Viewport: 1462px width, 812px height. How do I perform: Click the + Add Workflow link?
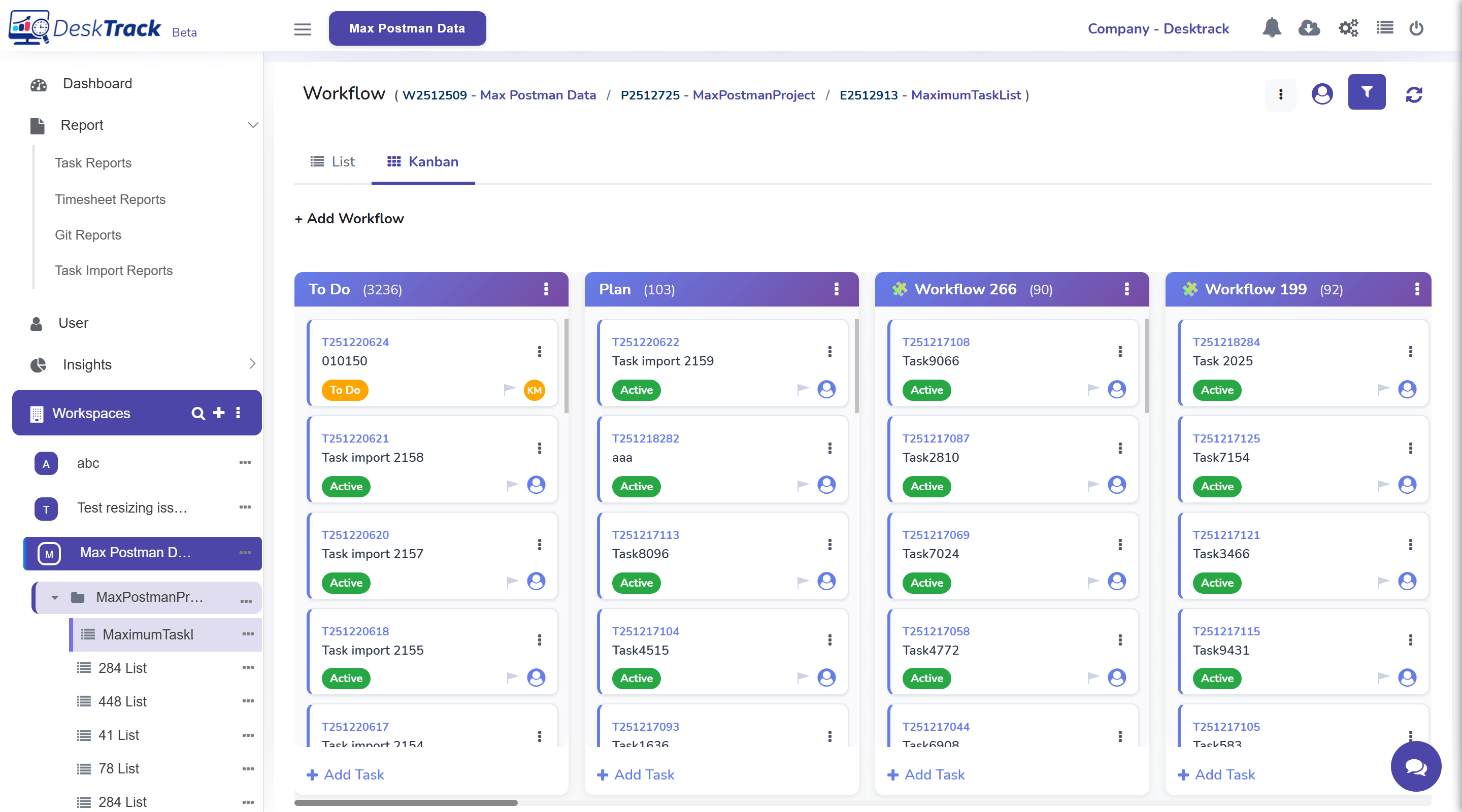click(349, 218)
